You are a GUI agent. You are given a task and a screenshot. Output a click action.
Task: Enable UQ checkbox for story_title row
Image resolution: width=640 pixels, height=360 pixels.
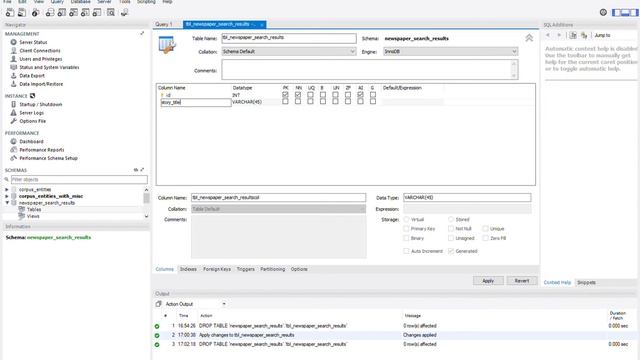tap(311, 101)
